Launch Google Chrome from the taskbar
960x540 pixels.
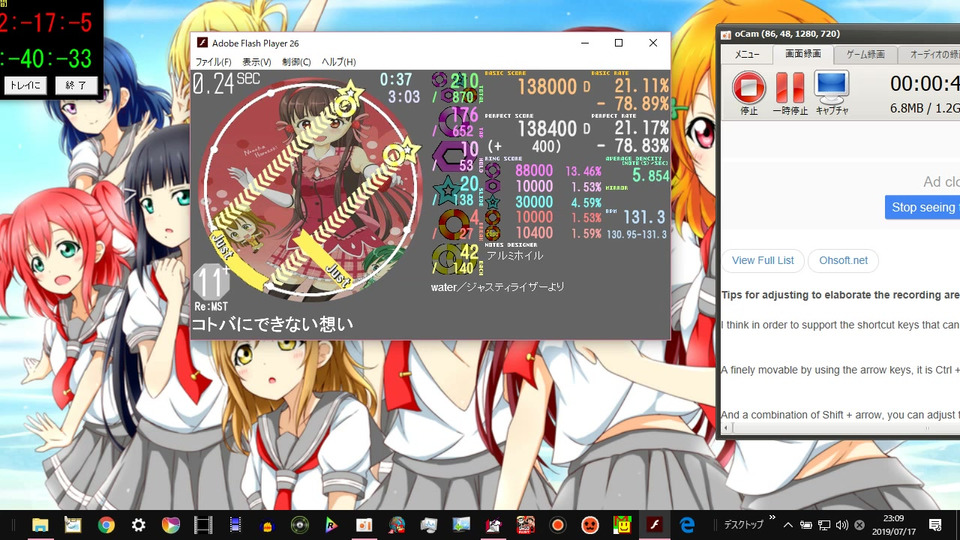point(106,525)
